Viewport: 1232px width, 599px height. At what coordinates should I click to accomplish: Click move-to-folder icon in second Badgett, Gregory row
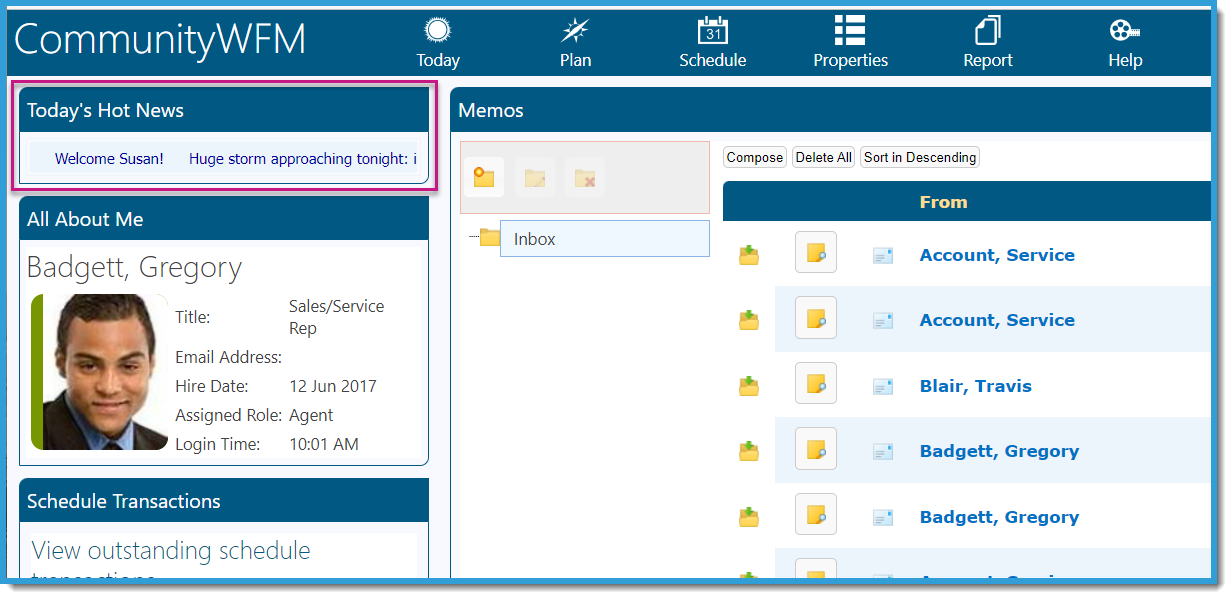coord(749,518)
